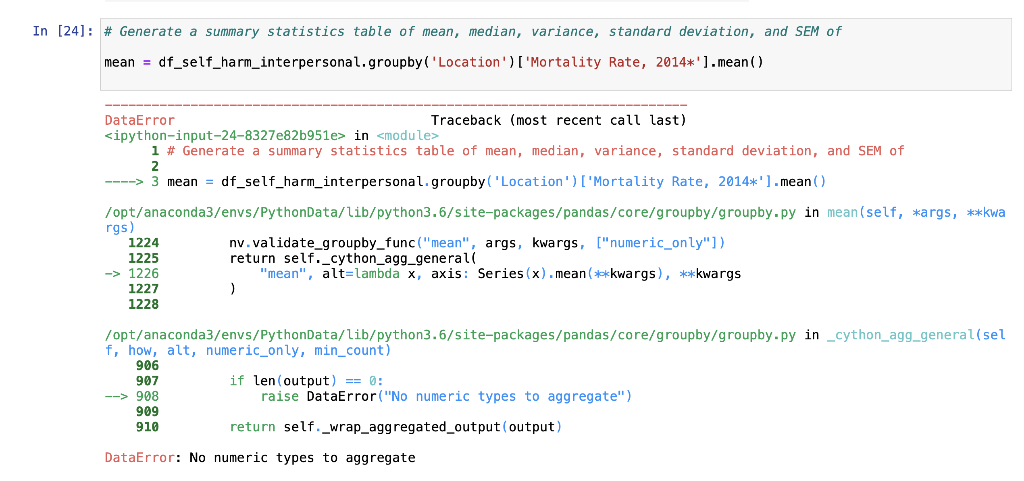1024x481 pixels.
Task: Click the comment line in the code cell
Action: [473, 31]
